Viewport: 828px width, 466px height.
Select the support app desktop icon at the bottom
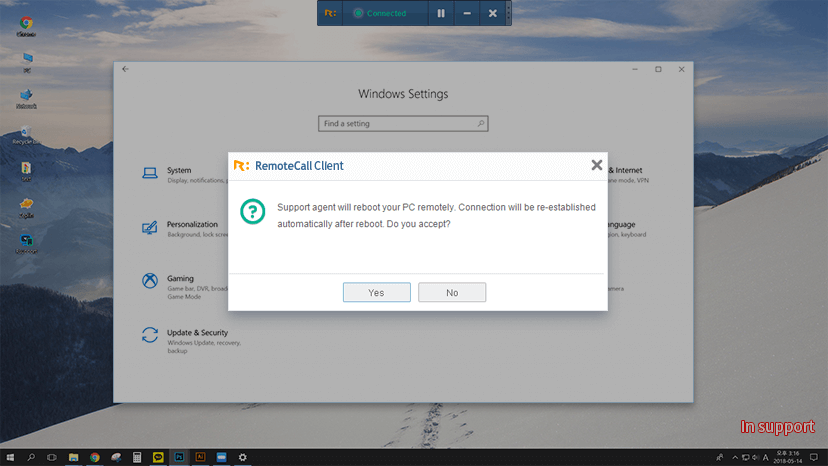(26, 244)
